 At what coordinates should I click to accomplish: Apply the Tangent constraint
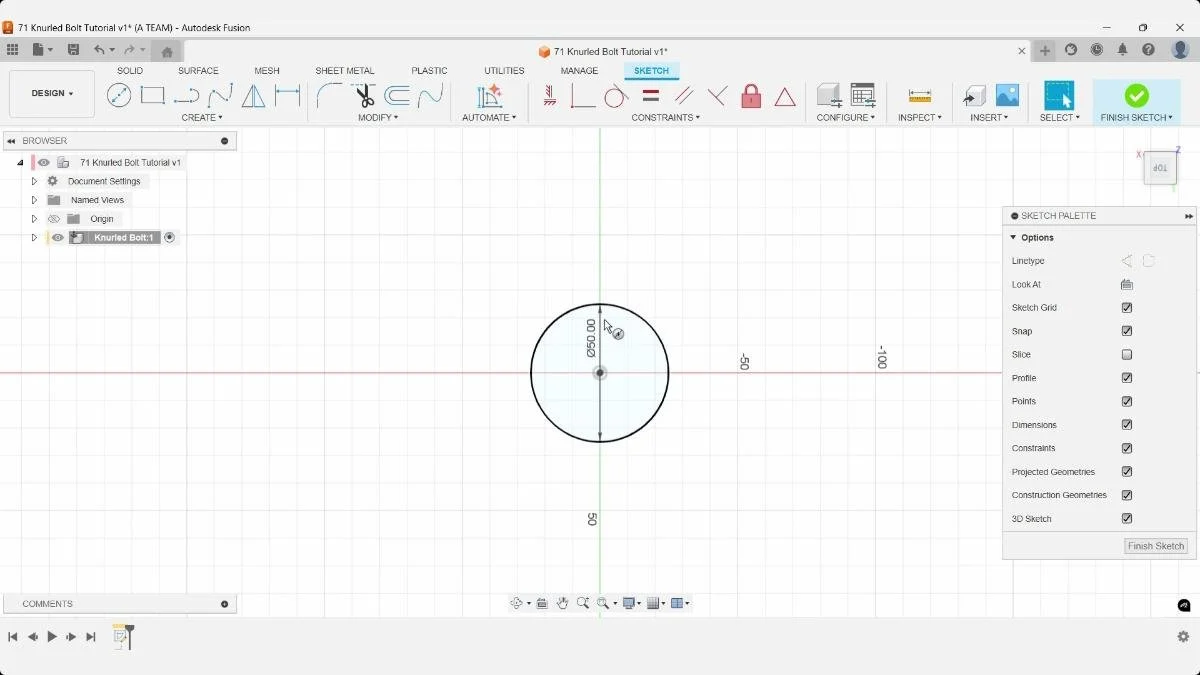point(616,95)
